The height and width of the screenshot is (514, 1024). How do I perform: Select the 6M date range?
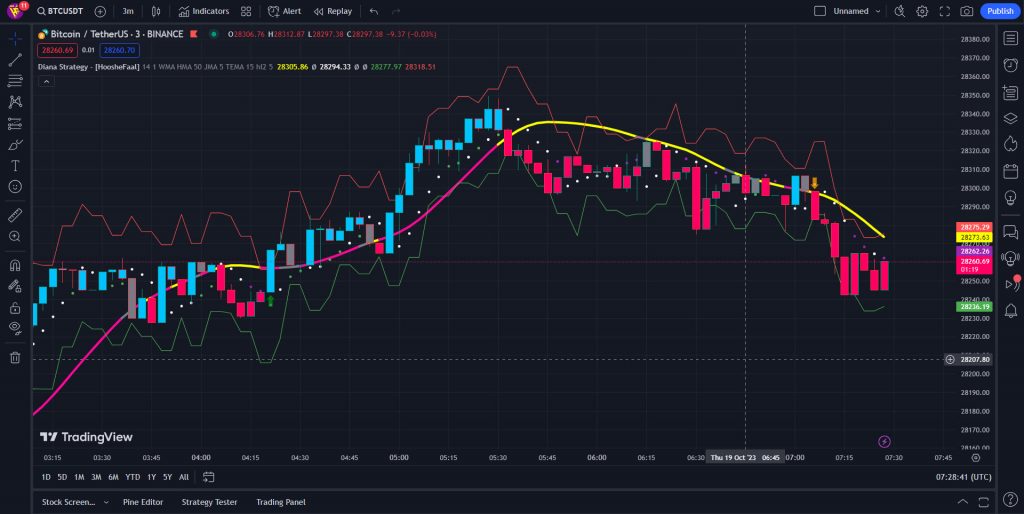pyautogui.click(x=113, y=477)
